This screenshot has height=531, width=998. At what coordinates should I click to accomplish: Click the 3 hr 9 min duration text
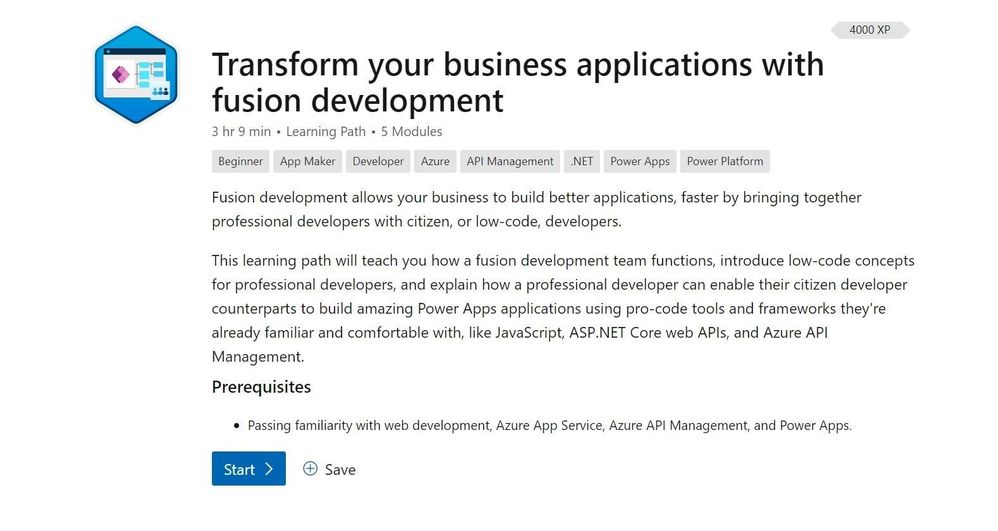241,131
